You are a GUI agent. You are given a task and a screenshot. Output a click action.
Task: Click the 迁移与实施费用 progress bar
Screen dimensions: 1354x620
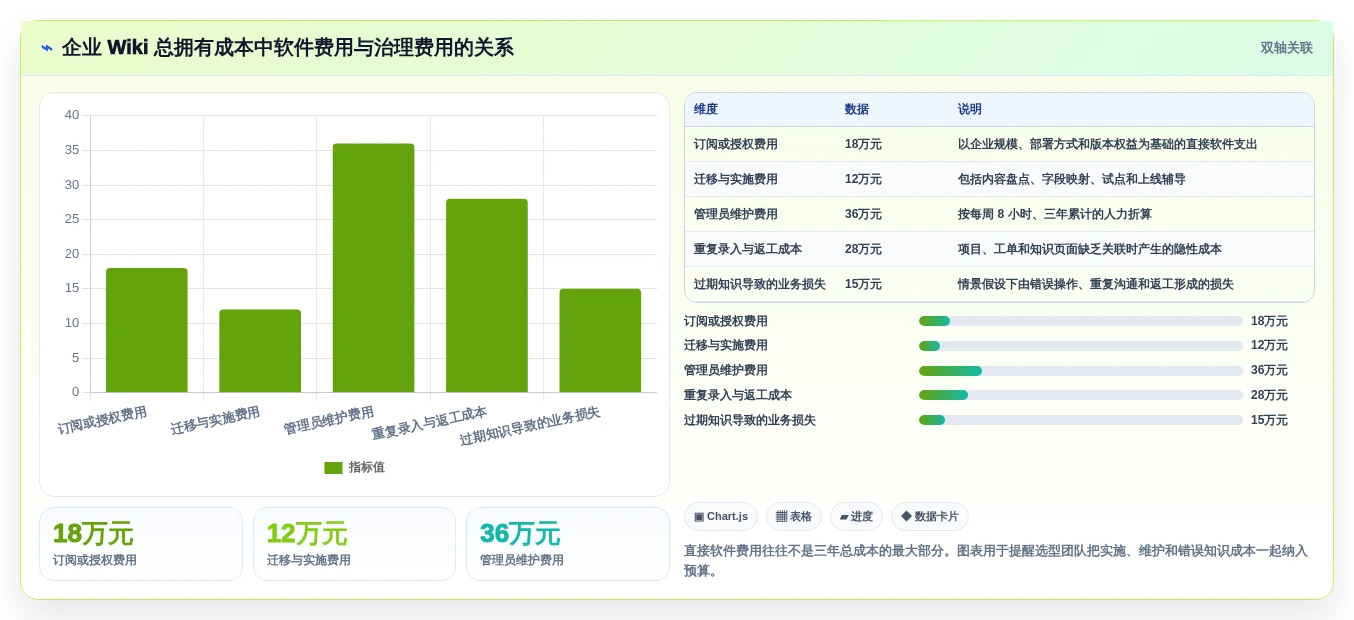(1081, 346)
